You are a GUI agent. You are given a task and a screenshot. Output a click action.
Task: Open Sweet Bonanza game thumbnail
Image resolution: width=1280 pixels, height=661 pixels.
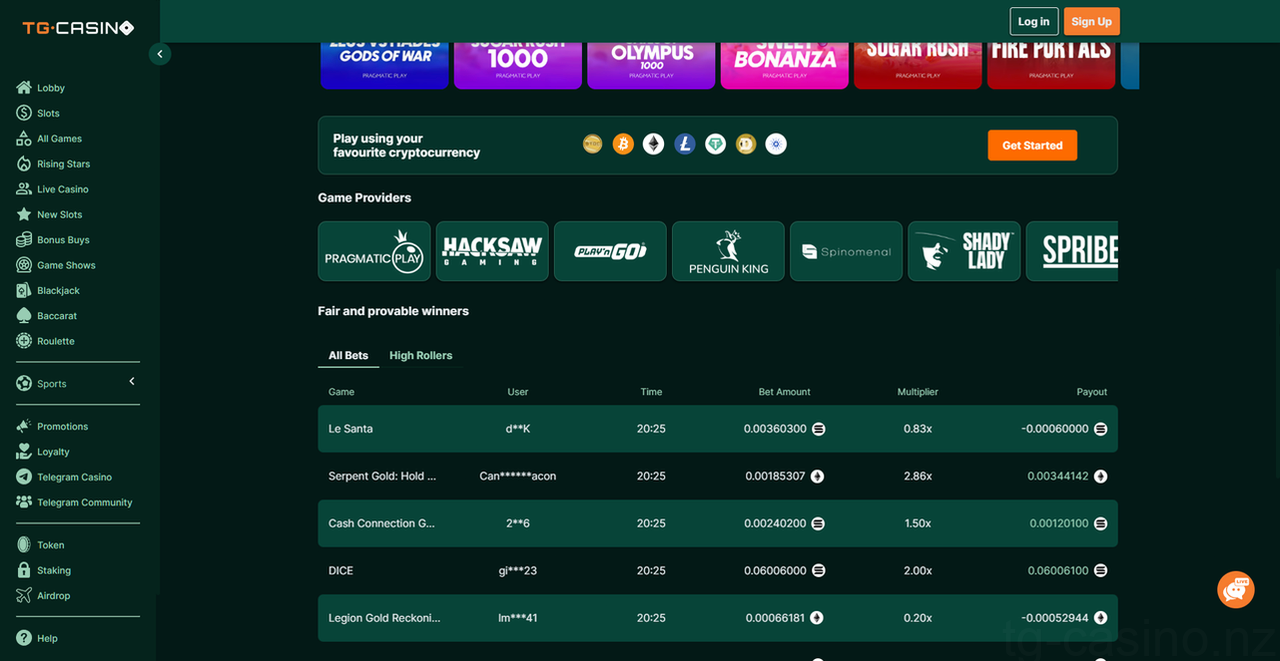click(x=785, y=65)
